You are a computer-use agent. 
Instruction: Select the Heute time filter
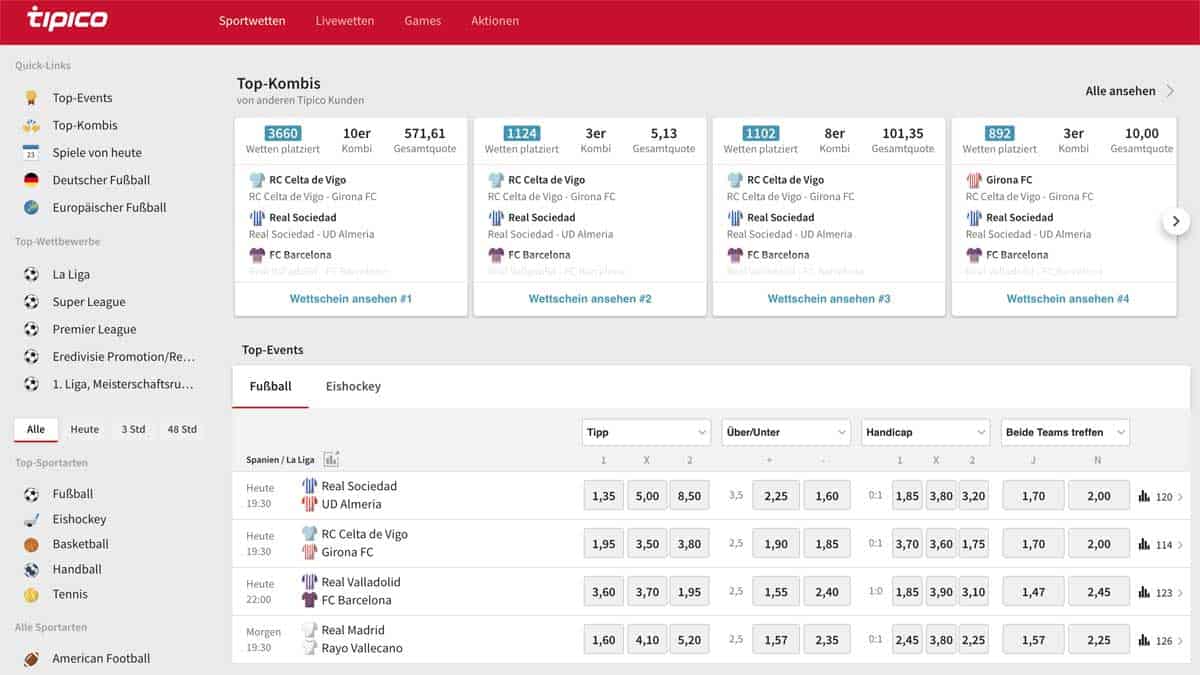click(85, 429)
